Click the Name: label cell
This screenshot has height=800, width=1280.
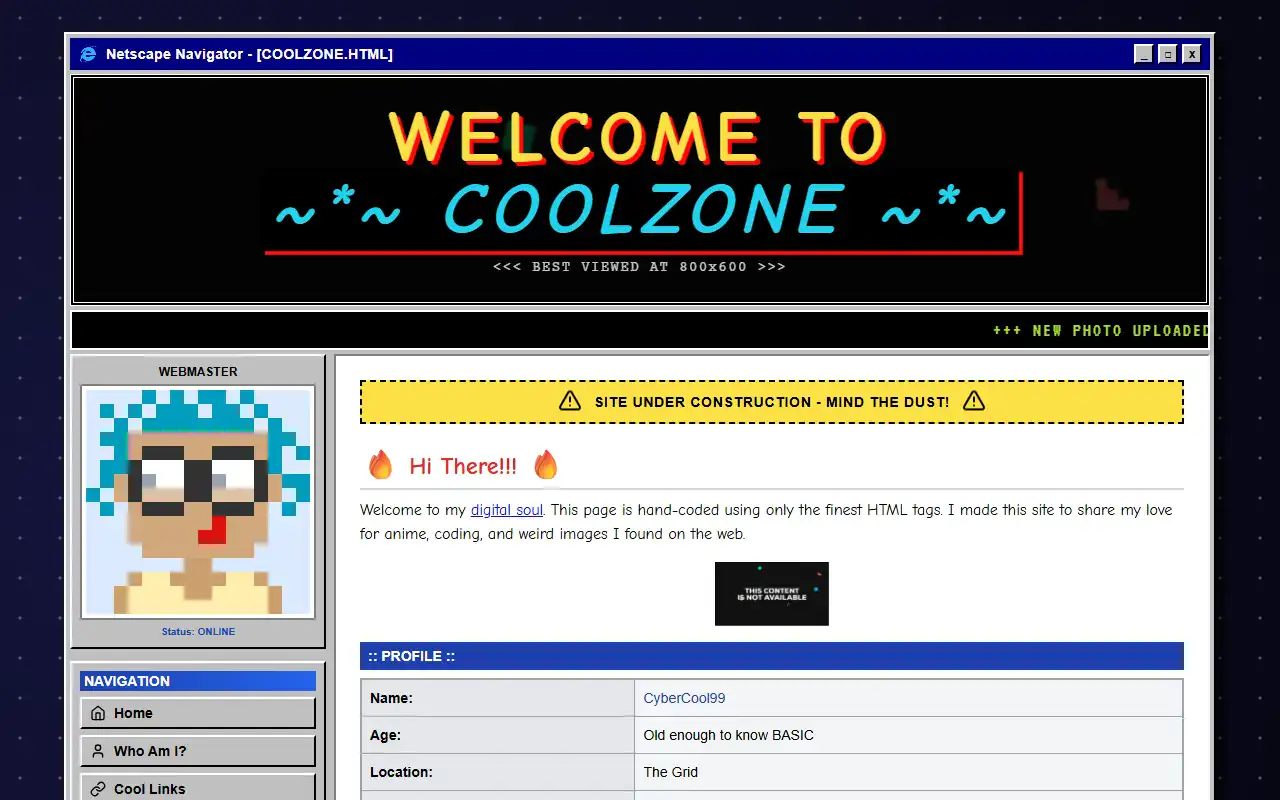498,698
